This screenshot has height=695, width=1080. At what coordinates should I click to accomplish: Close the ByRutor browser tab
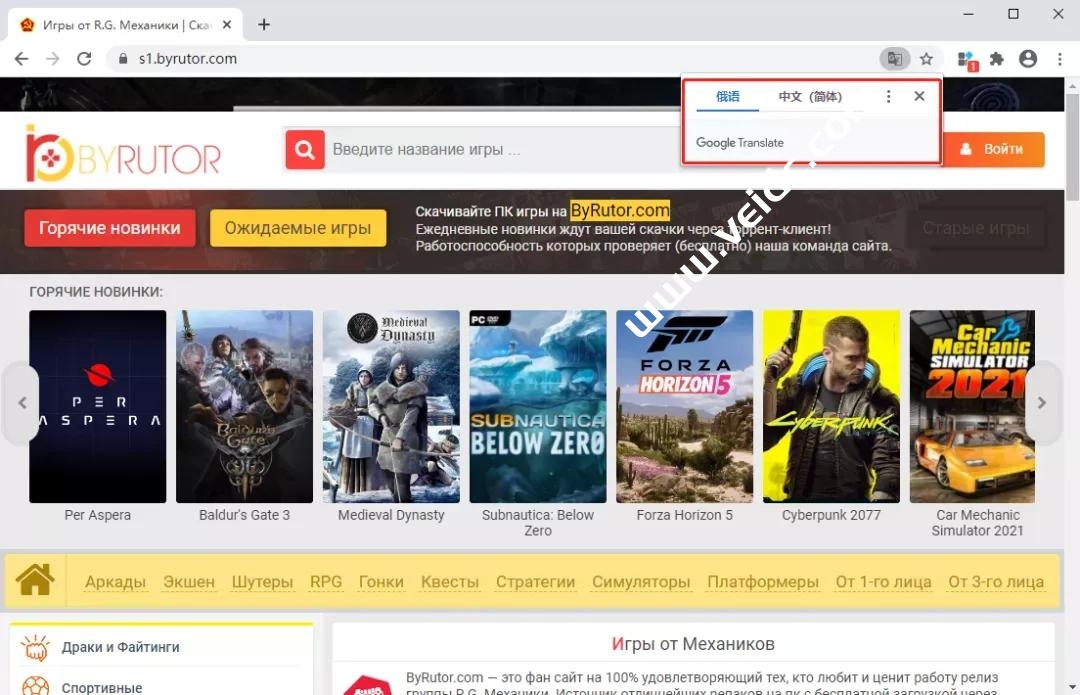tap(227, 25)
